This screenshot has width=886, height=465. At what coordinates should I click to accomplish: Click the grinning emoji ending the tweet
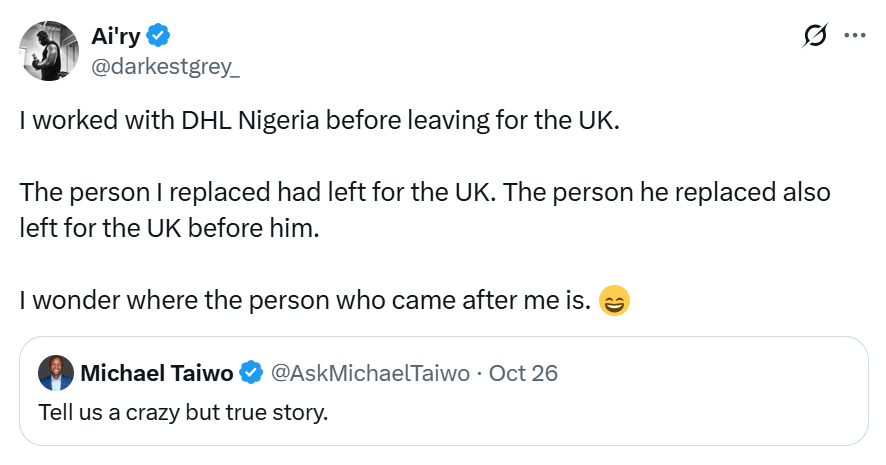[x=614, y=300]
